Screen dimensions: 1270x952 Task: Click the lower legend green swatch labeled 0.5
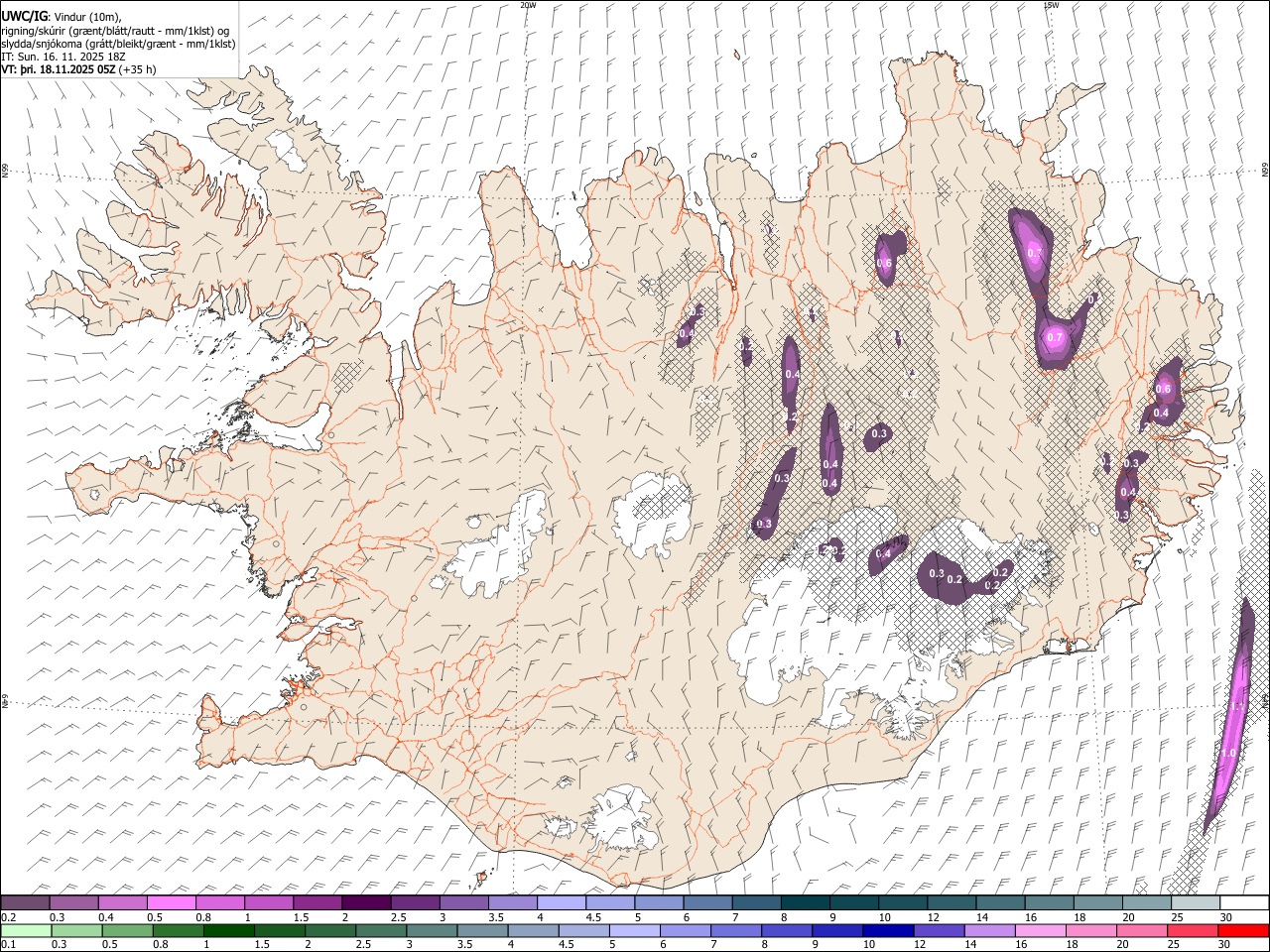pos(127,930)
